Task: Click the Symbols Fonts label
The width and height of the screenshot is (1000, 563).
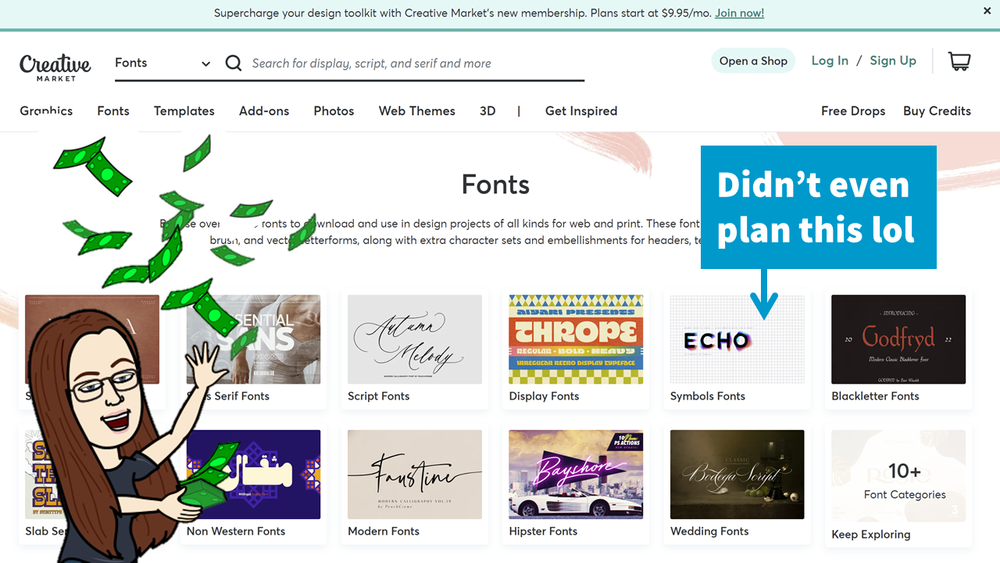Action: click(707, 396)
